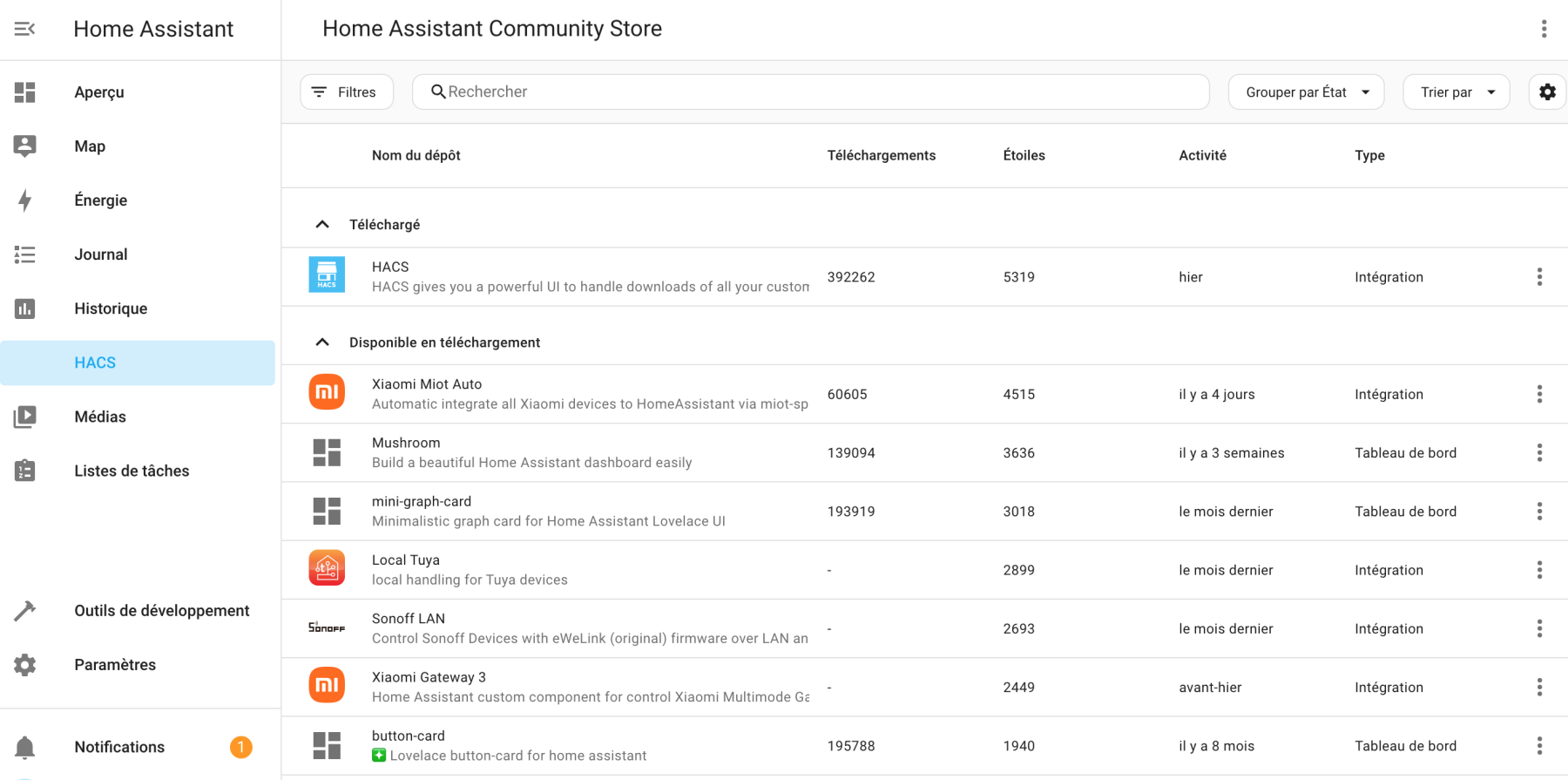This screenshot has width=1568, height=780.
Task: Open the three-dot menu for Local Tuya
Action: click(x=1539, y=570)
